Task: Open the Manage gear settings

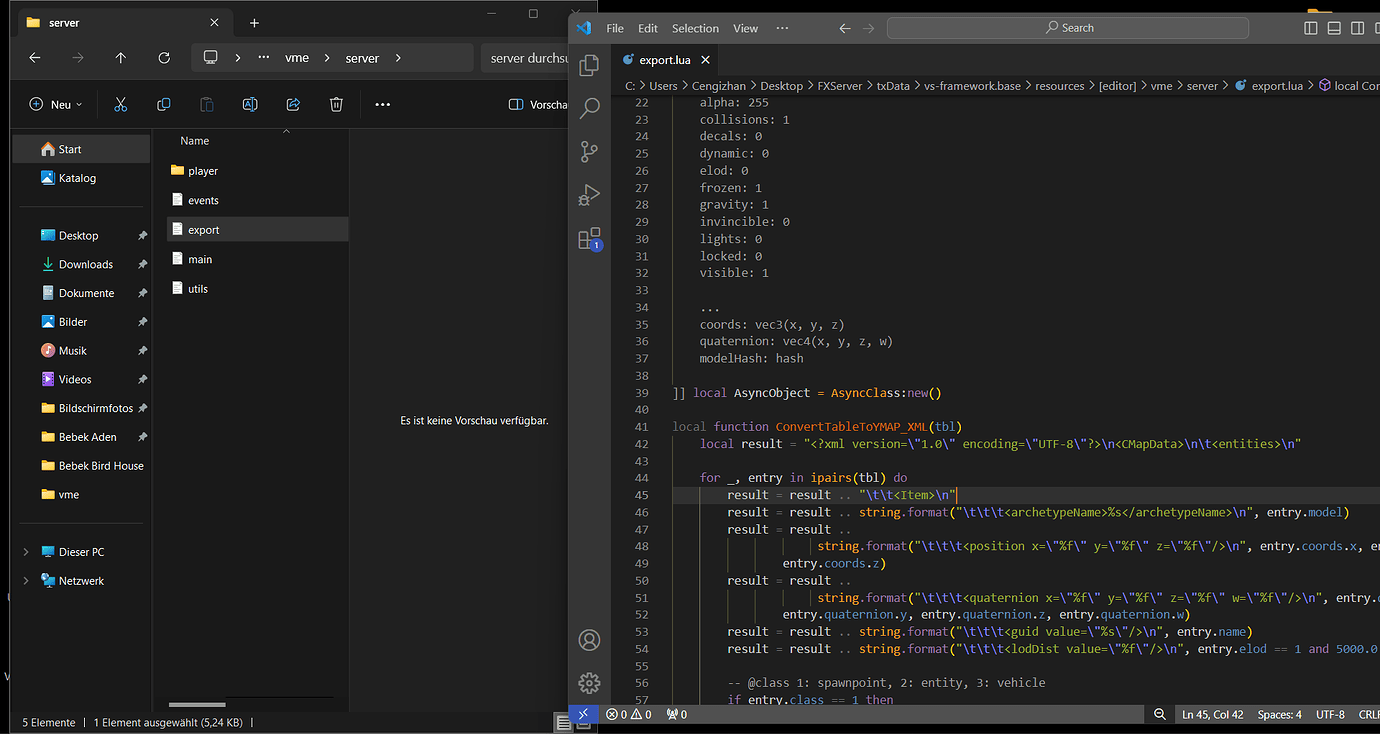Action: tap(589, 683)
